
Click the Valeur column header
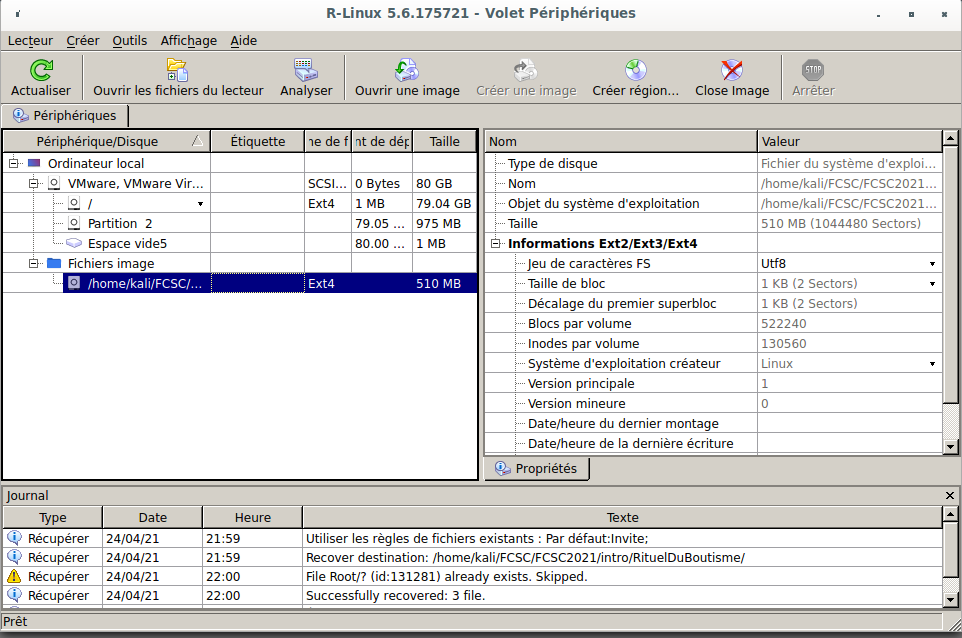849,141
